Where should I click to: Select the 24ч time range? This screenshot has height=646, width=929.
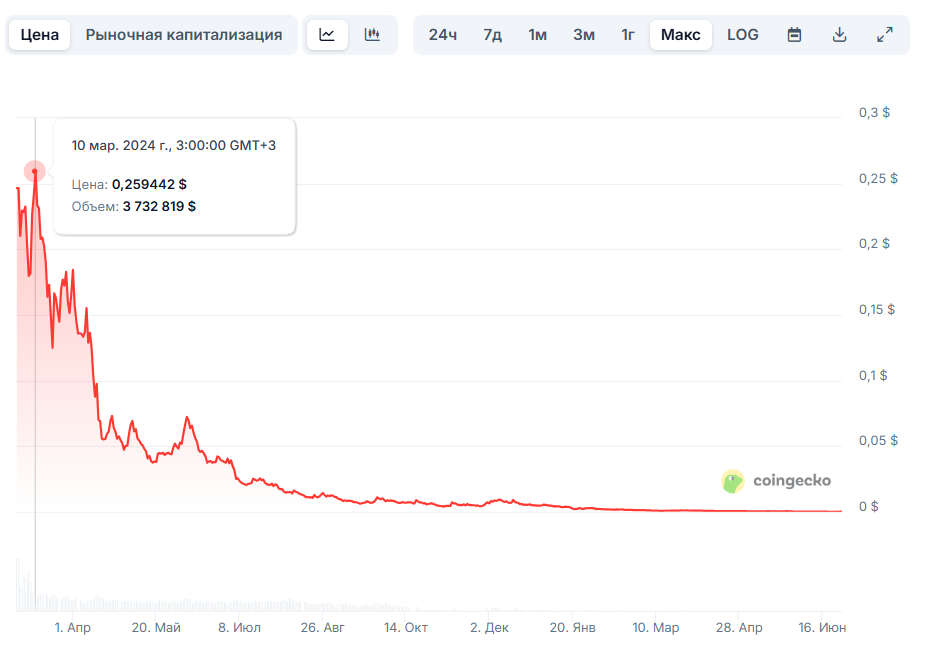click(442, 35)
